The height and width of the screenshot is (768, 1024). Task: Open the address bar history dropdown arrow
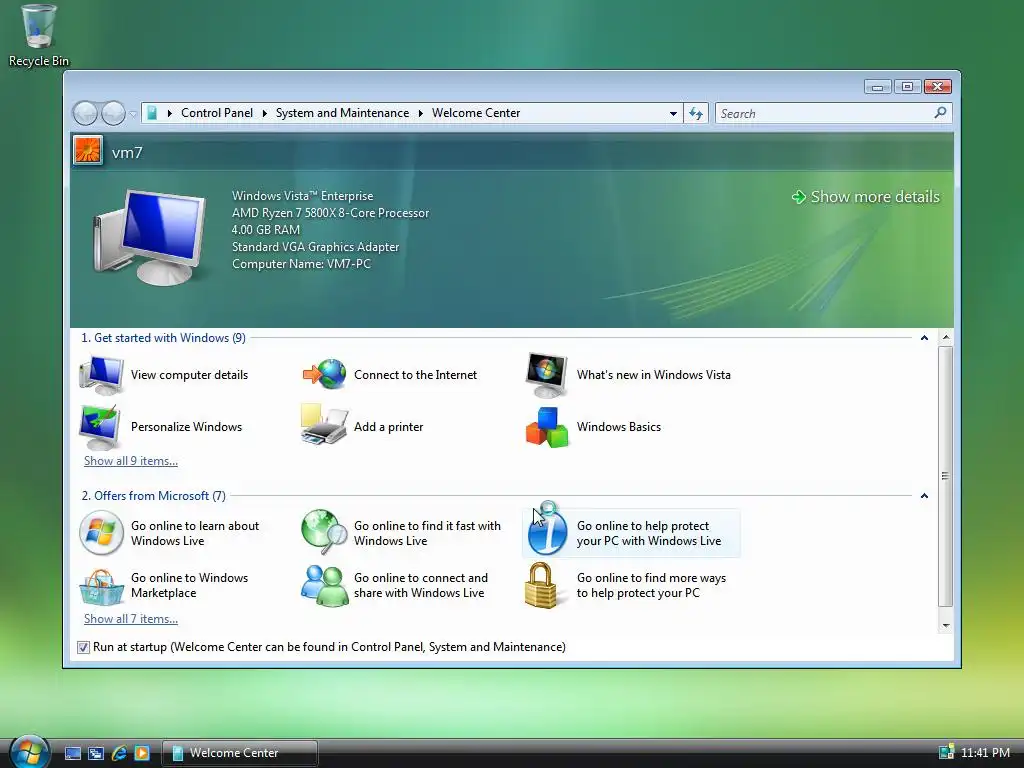pyautogui.click(x=673, y=114)
